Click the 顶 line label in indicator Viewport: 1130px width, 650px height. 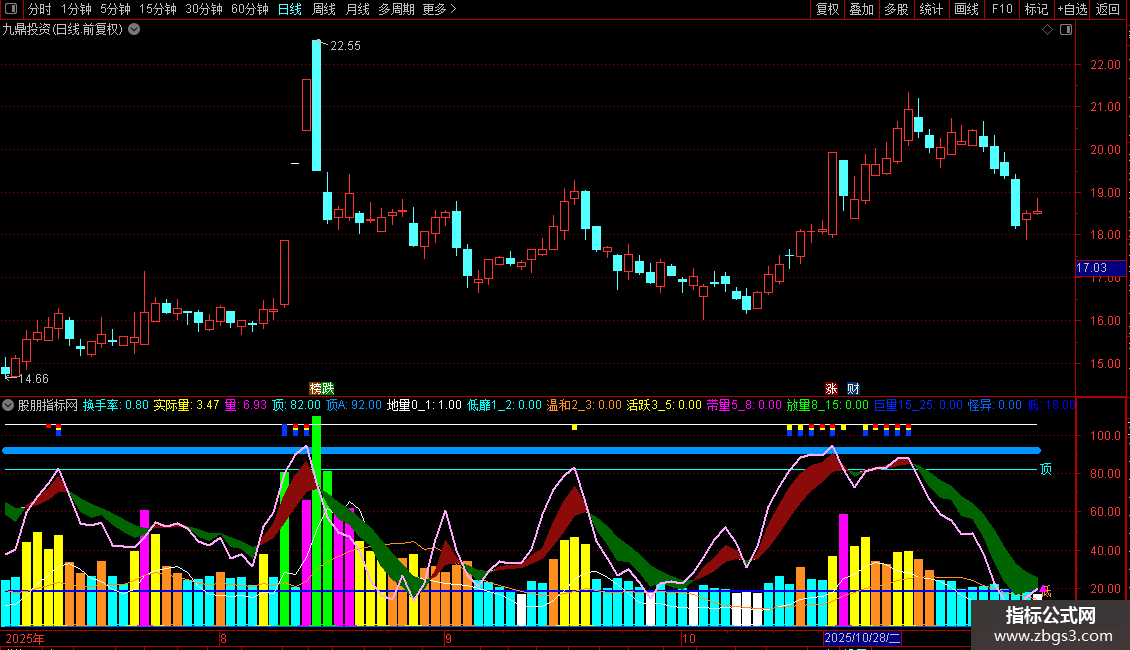coord(1046,469)
